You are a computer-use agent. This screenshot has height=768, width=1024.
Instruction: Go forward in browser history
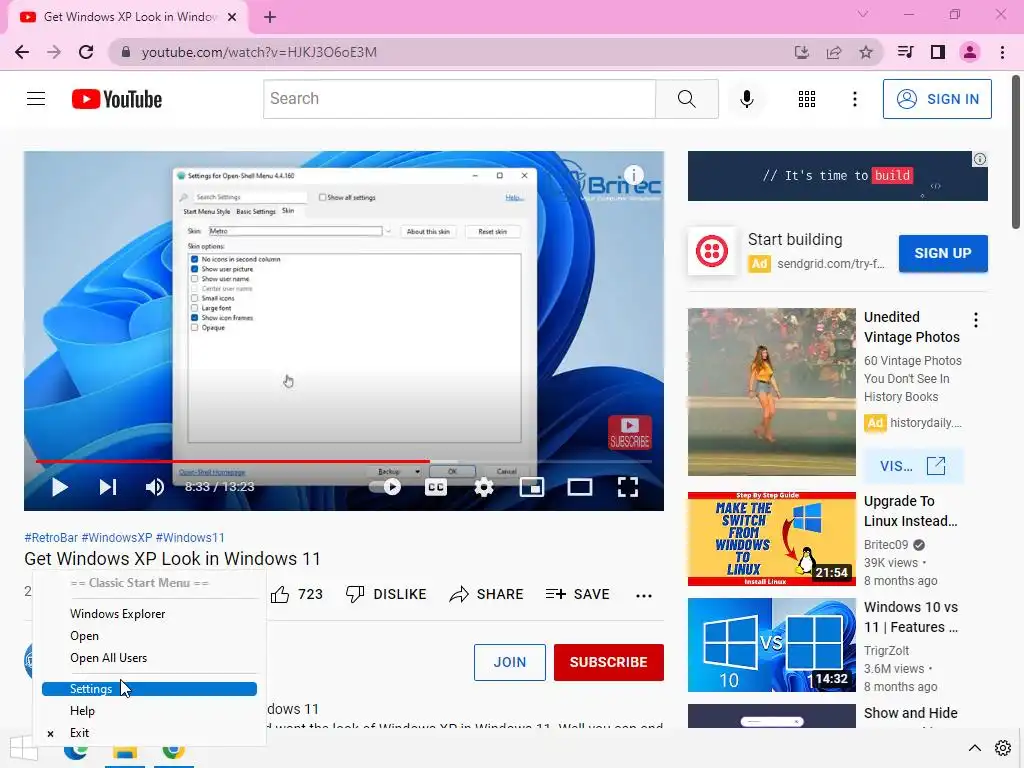click(54, 52)
